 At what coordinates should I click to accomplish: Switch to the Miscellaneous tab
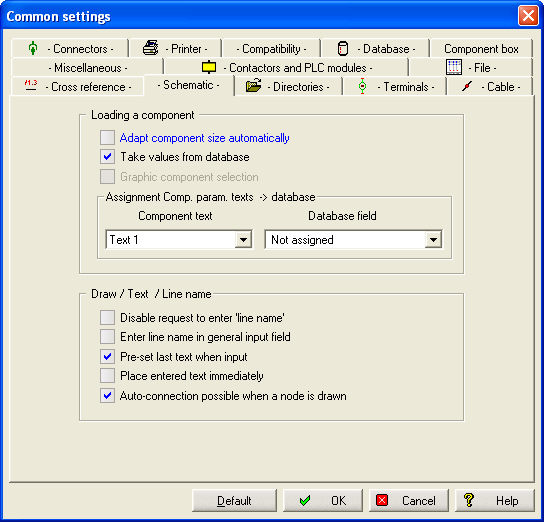[88, 68]
